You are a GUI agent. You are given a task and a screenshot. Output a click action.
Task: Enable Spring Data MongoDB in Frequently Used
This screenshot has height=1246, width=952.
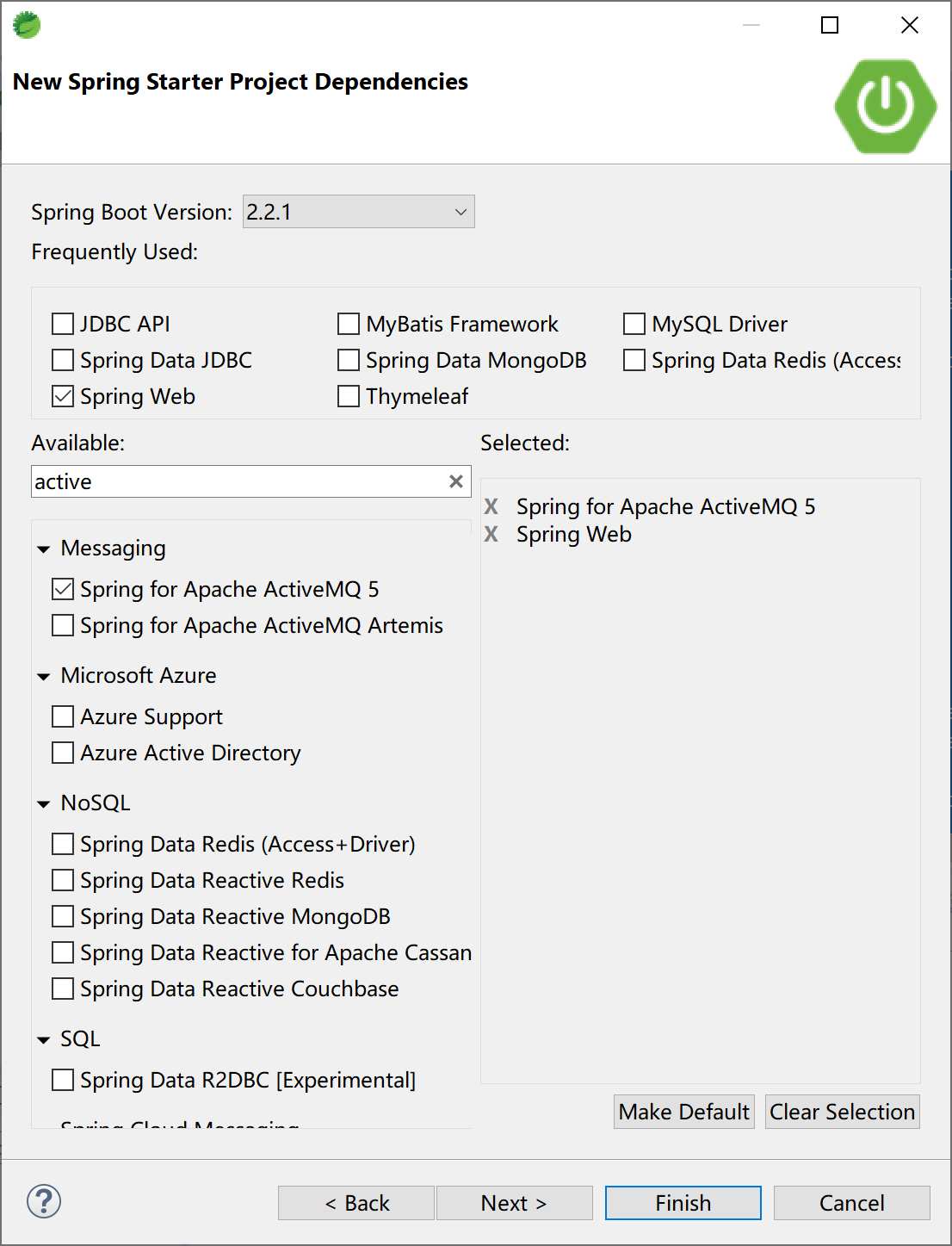pyautogui.click(x=349, y=360)
